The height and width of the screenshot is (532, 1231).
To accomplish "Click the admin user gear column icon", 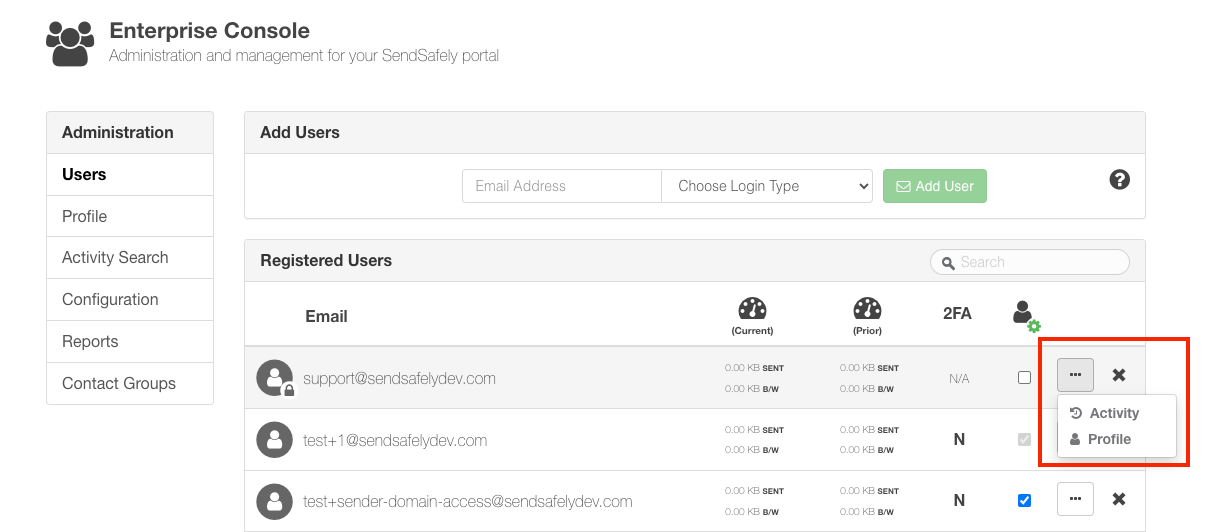I will [1025, 316].
